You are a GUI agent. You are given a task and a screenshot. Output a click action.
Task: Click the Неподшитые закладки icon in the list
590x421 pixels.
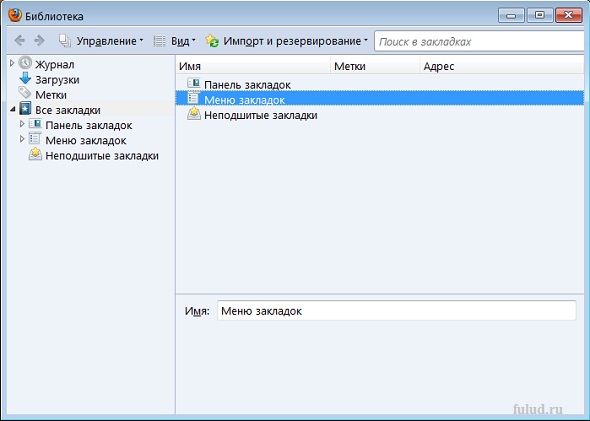pyautogui.click(x=194, y=114)
